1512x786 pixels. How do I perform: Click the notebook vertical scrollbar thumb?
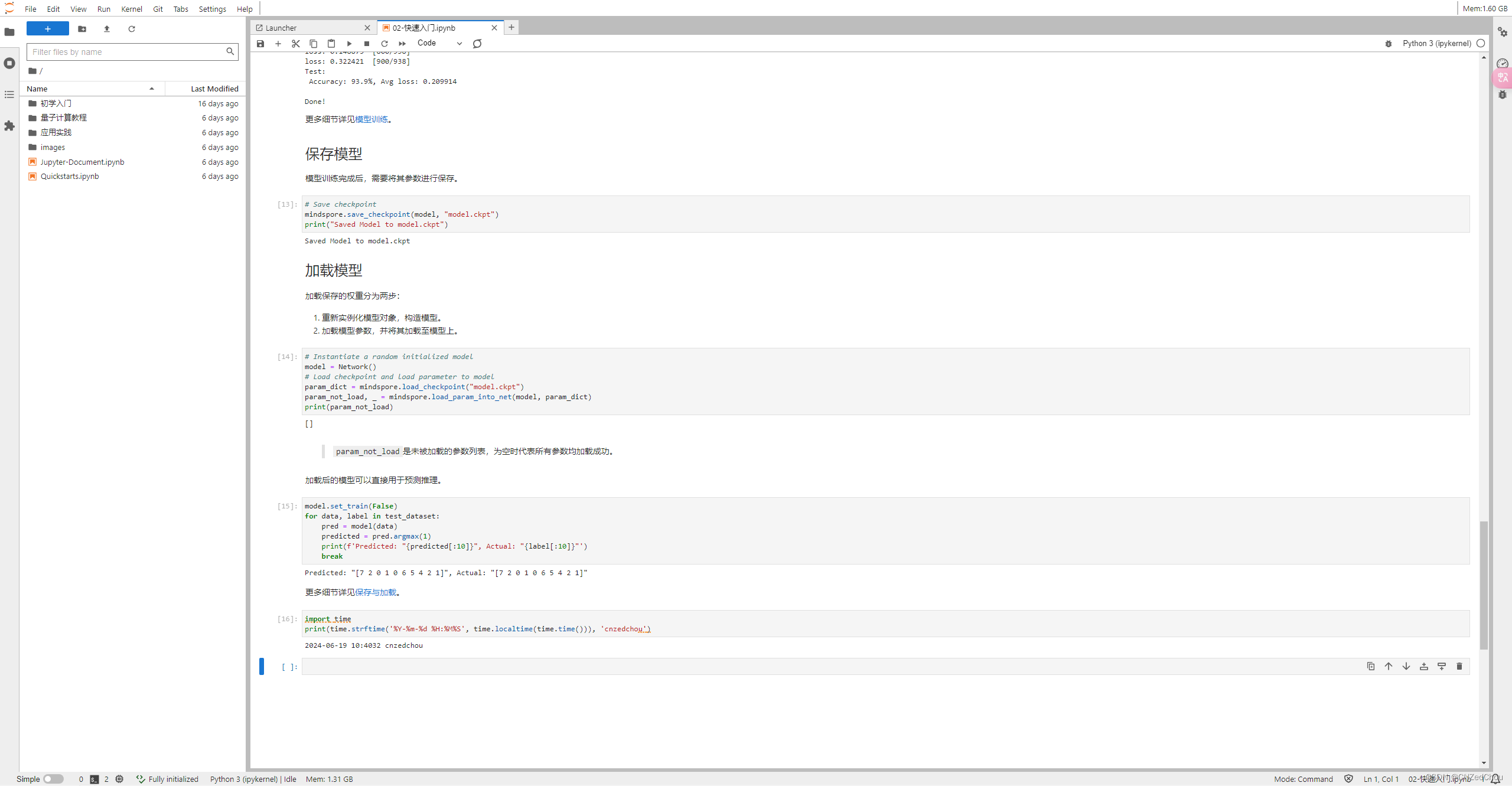tap(1483, 585)
